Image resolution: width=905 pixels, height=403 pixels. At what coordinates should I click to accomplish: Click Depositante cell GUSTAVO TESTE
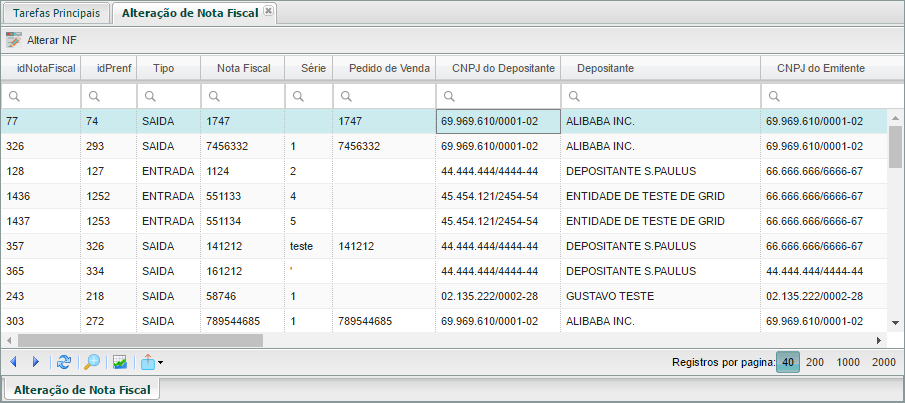tap(660, 296)
